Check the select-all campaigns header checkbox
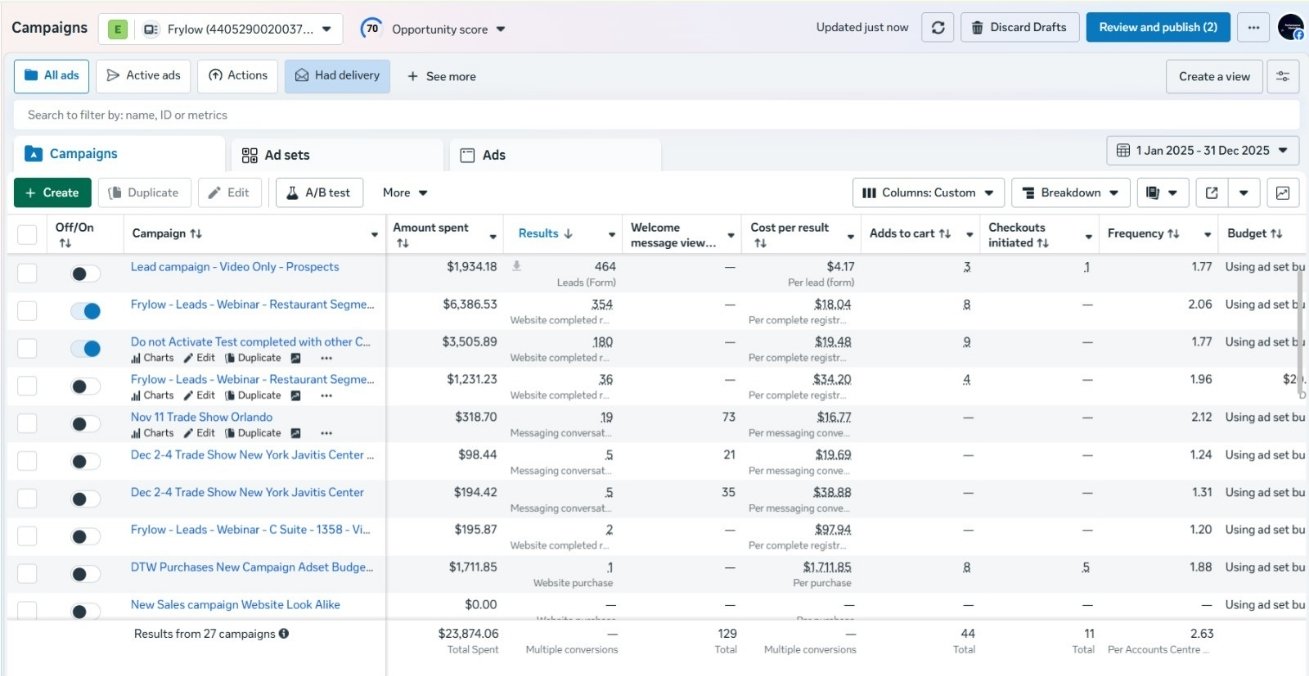Viewport: 1309px width, 676px height. pyautogui.click(x=27, y=235)
